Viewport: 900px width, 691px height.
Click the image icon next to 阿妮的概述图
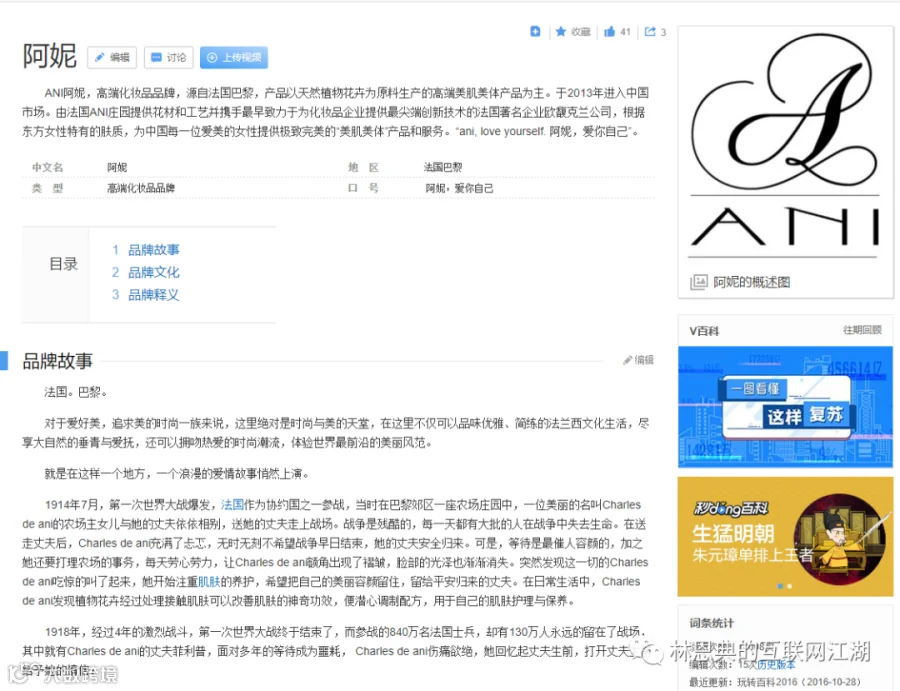click(x=699, y=282)
